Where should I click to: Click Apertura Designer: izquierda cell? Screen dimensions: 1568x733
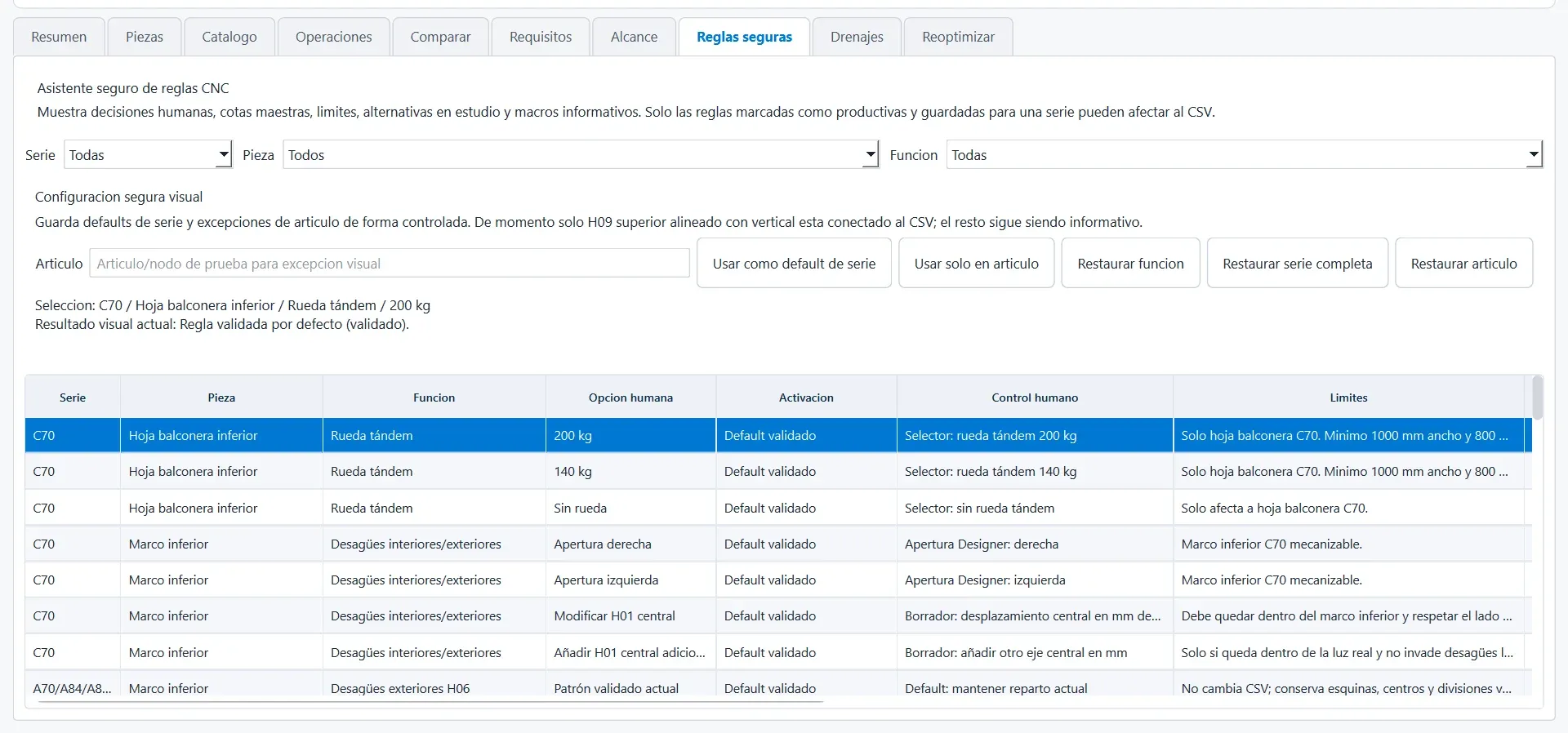click(x=1036, y=580)
